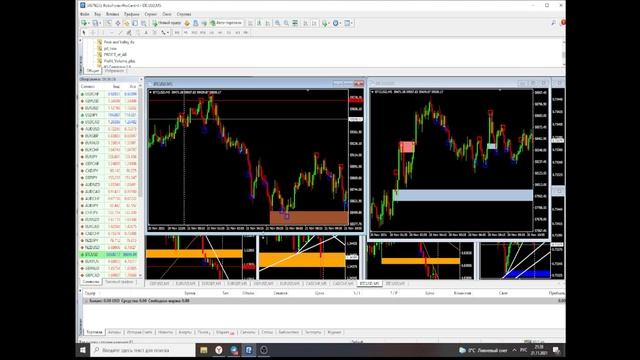
Task: Click the Прибыль column header
Action: pos(557,293)
